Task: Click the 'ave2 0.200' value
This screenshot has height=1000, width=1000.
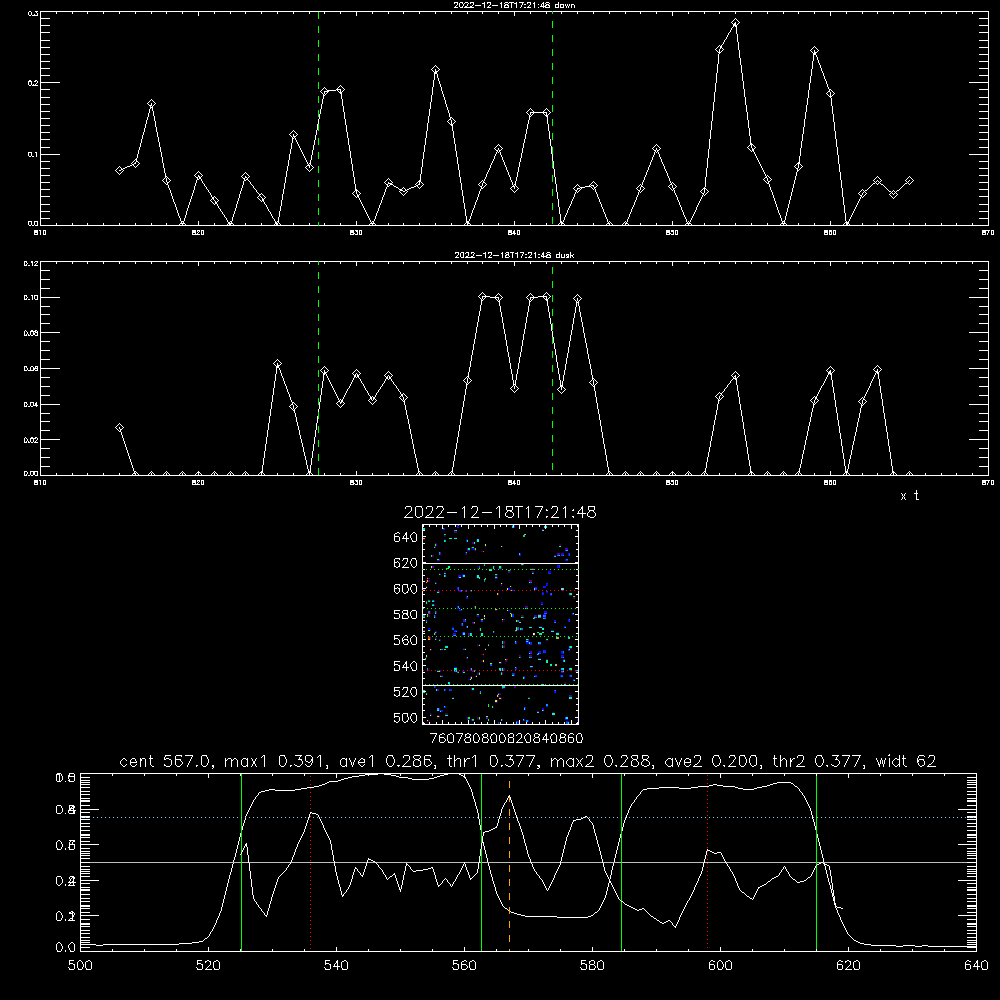Action: [x=712, y=761]
